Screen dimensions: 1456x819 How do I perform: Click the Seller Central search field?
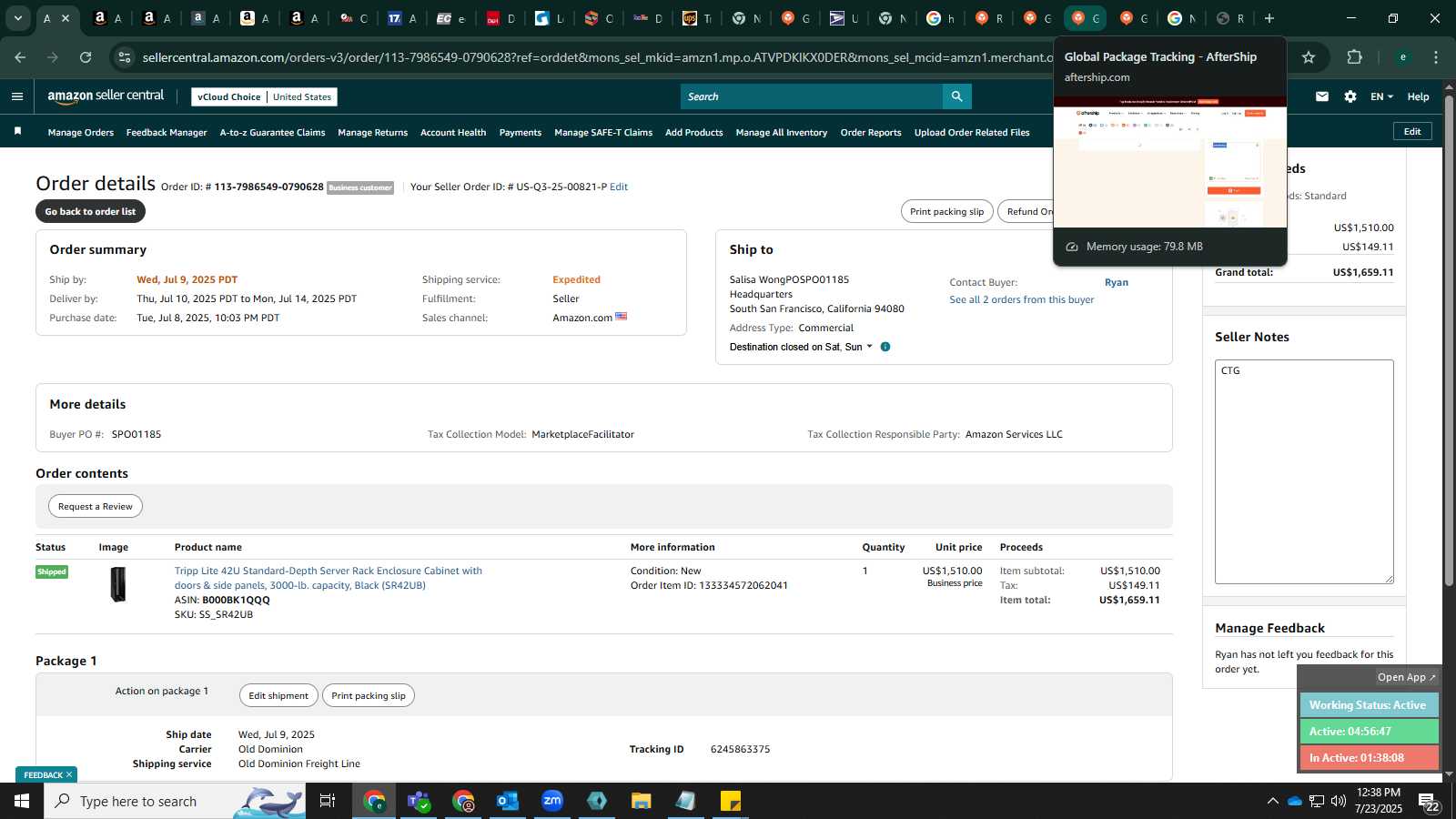(812, 96)
